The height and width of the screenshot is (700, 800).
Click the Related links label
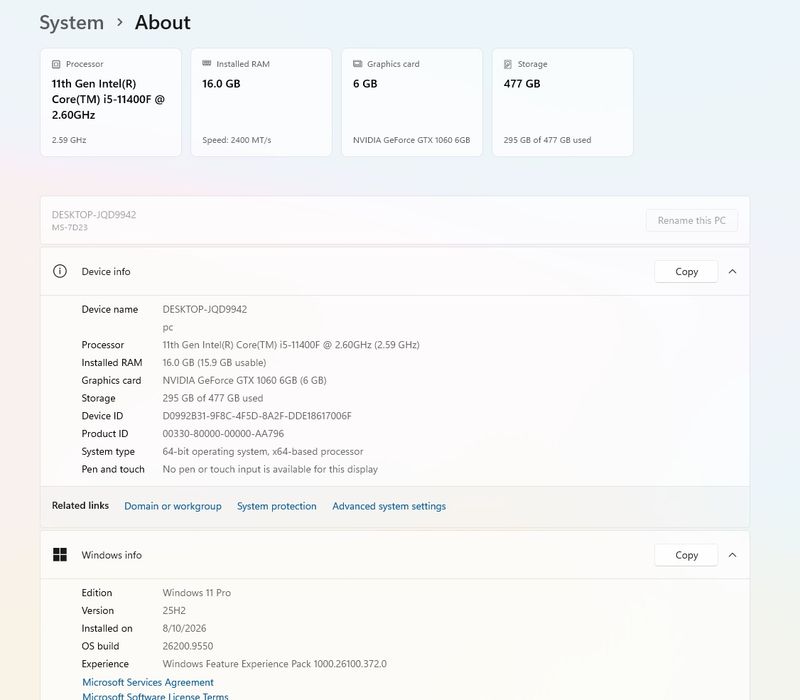[x=80, y=506]
